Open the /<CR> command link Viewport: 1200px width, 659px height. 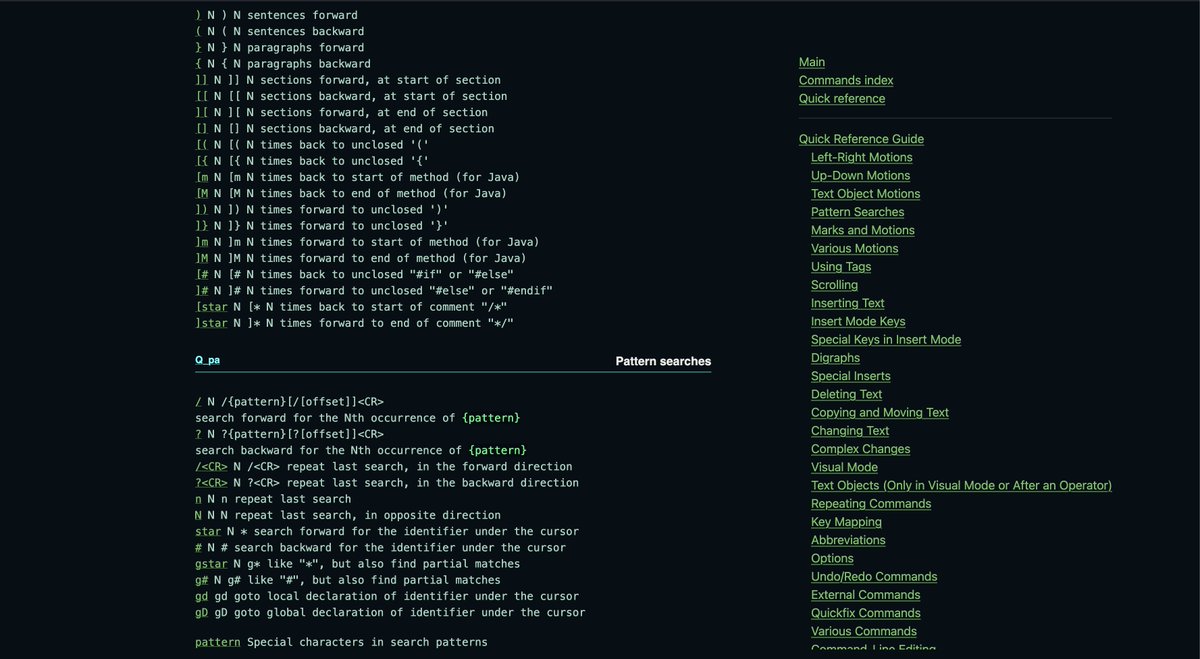[x=211, y=466]
